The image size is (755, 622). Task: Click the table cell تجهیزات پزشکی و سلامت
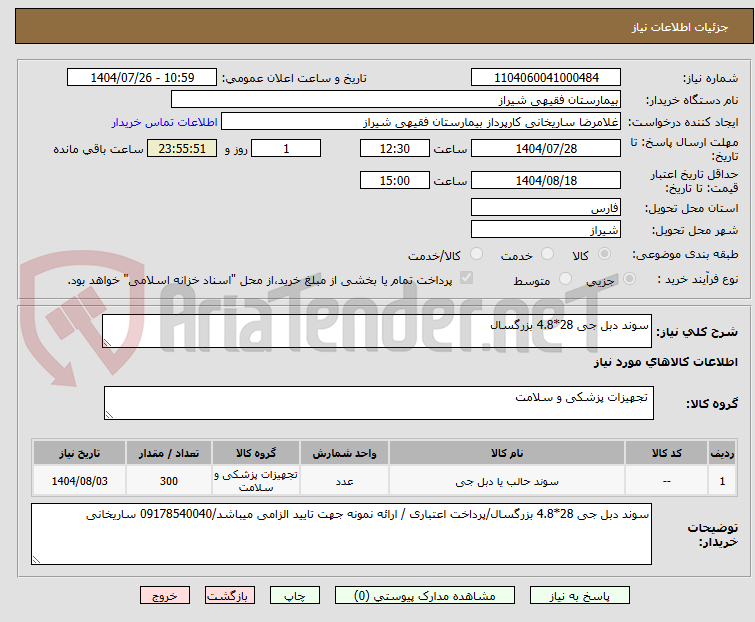click(256, 481)
